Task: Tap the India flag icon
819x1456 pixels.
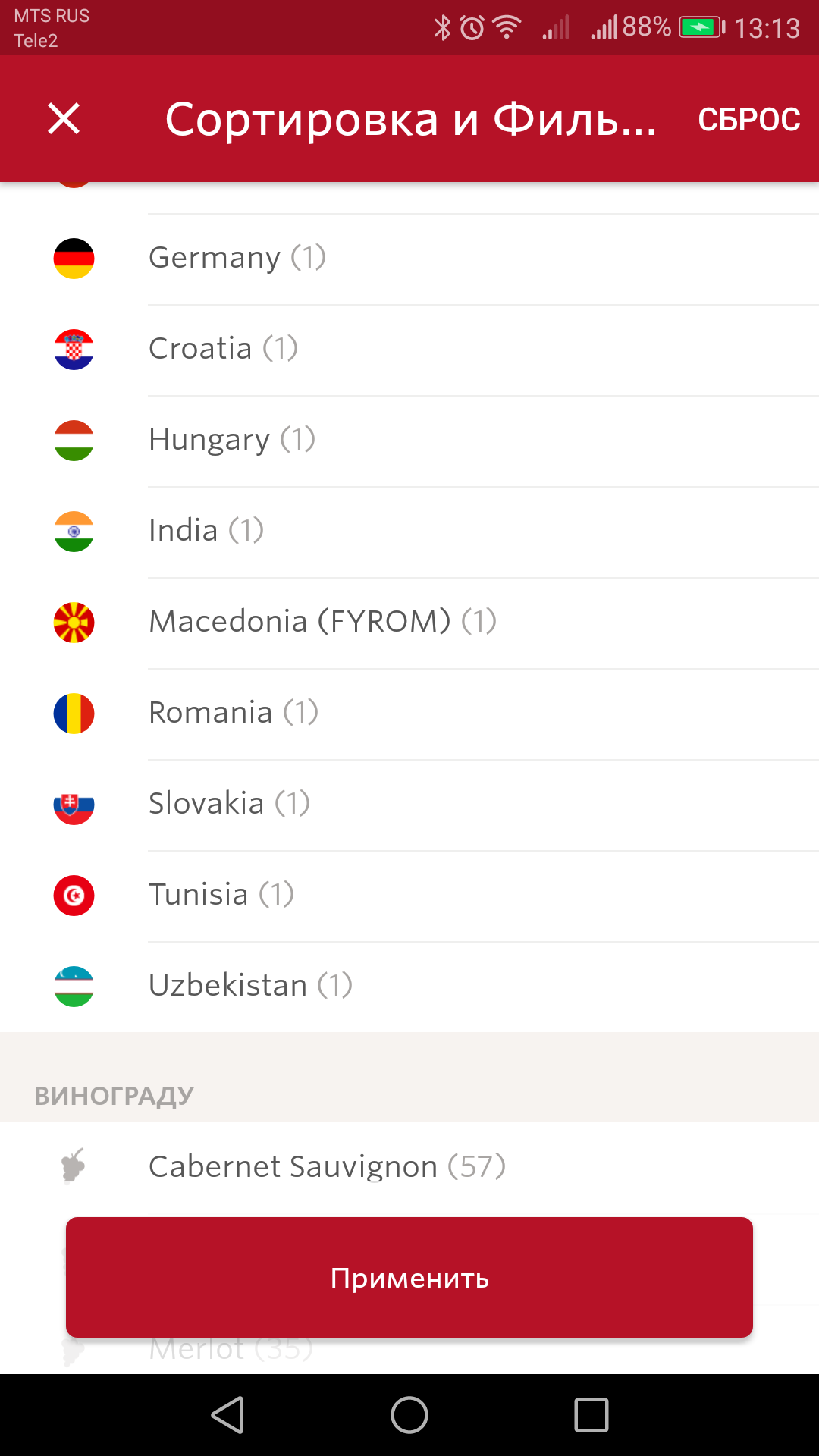Action: tap(74, 532)
